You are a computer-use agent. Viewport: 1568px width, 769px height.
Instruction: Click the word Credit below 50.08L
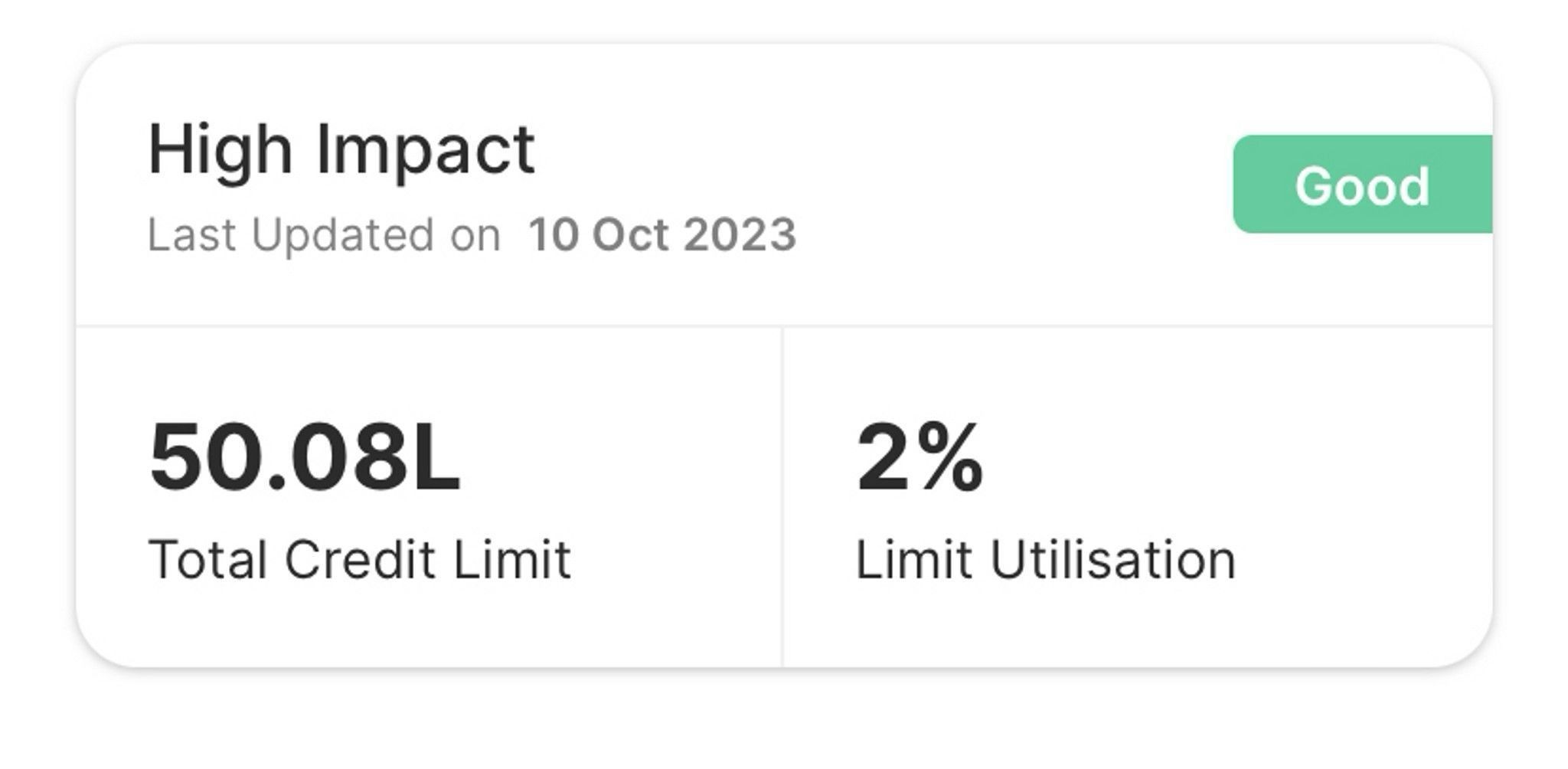point(359,560)
